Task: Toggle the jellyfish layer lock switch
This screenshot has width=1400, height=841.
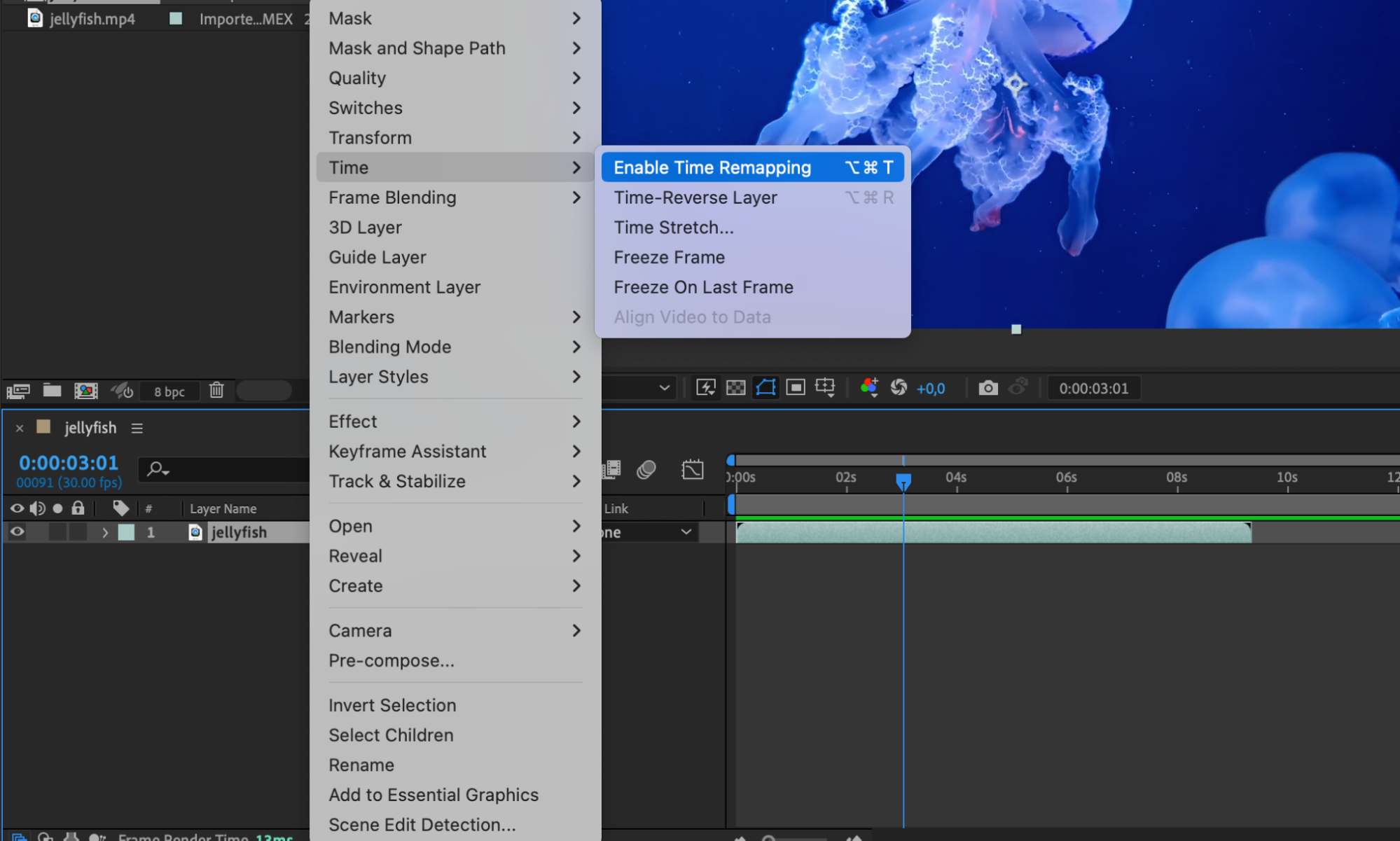Action: coord(78,532)
